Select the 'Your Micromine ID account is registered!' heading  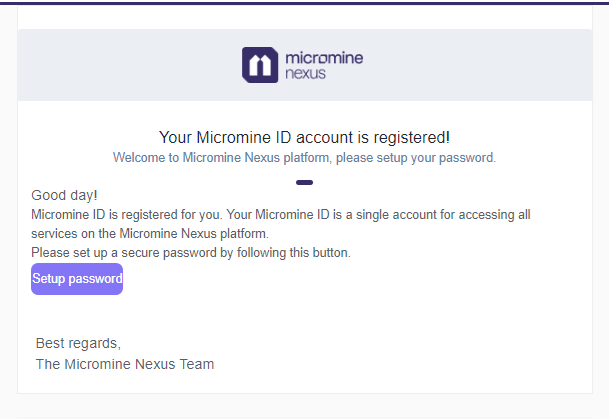(x=304, y=137)
